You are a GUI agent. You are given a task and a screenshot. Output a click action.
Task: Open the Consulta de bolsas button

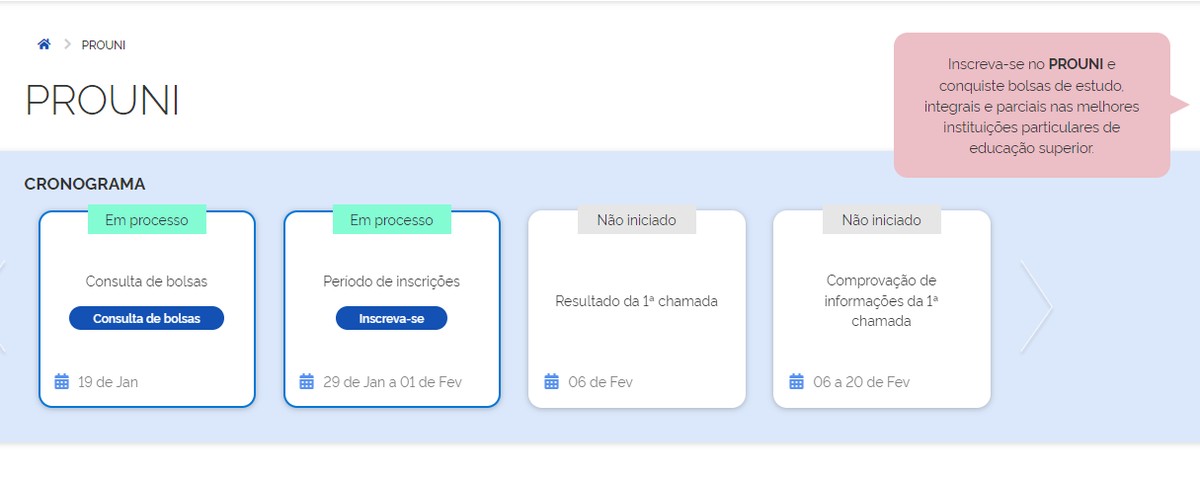pos(147,318)
